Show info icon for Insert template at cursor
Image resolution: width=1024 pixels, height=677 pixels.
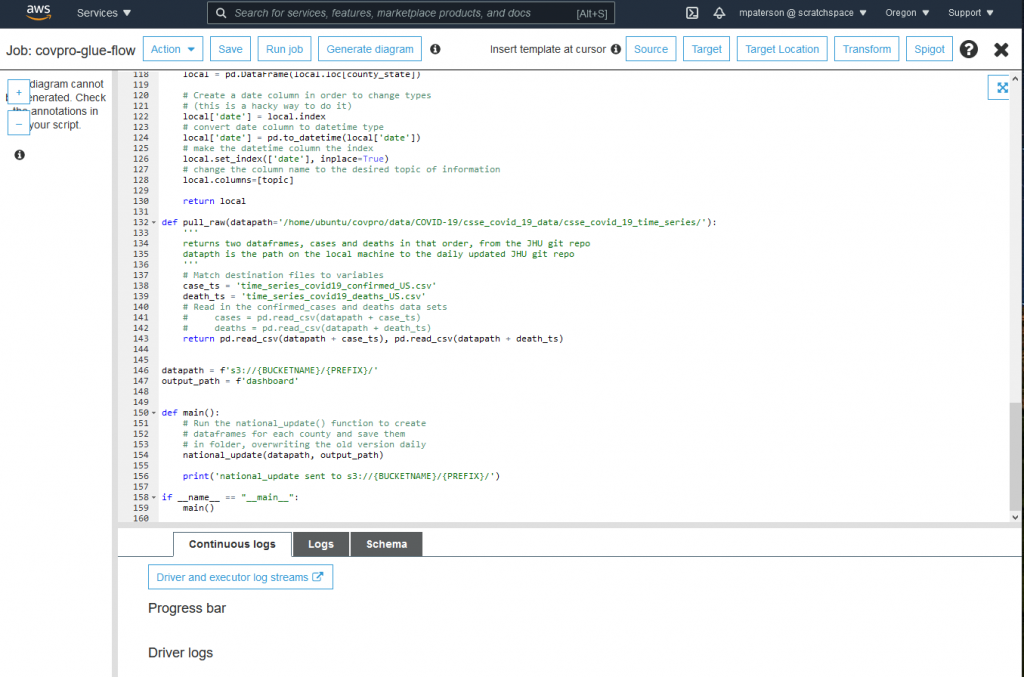[615, 49]
